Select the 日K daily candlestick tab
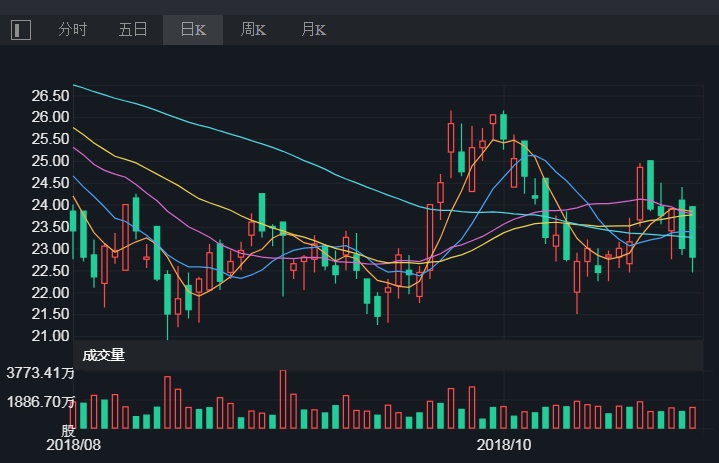Image resolution: width=719 pixels, height=463 pixels. point(193,30)
